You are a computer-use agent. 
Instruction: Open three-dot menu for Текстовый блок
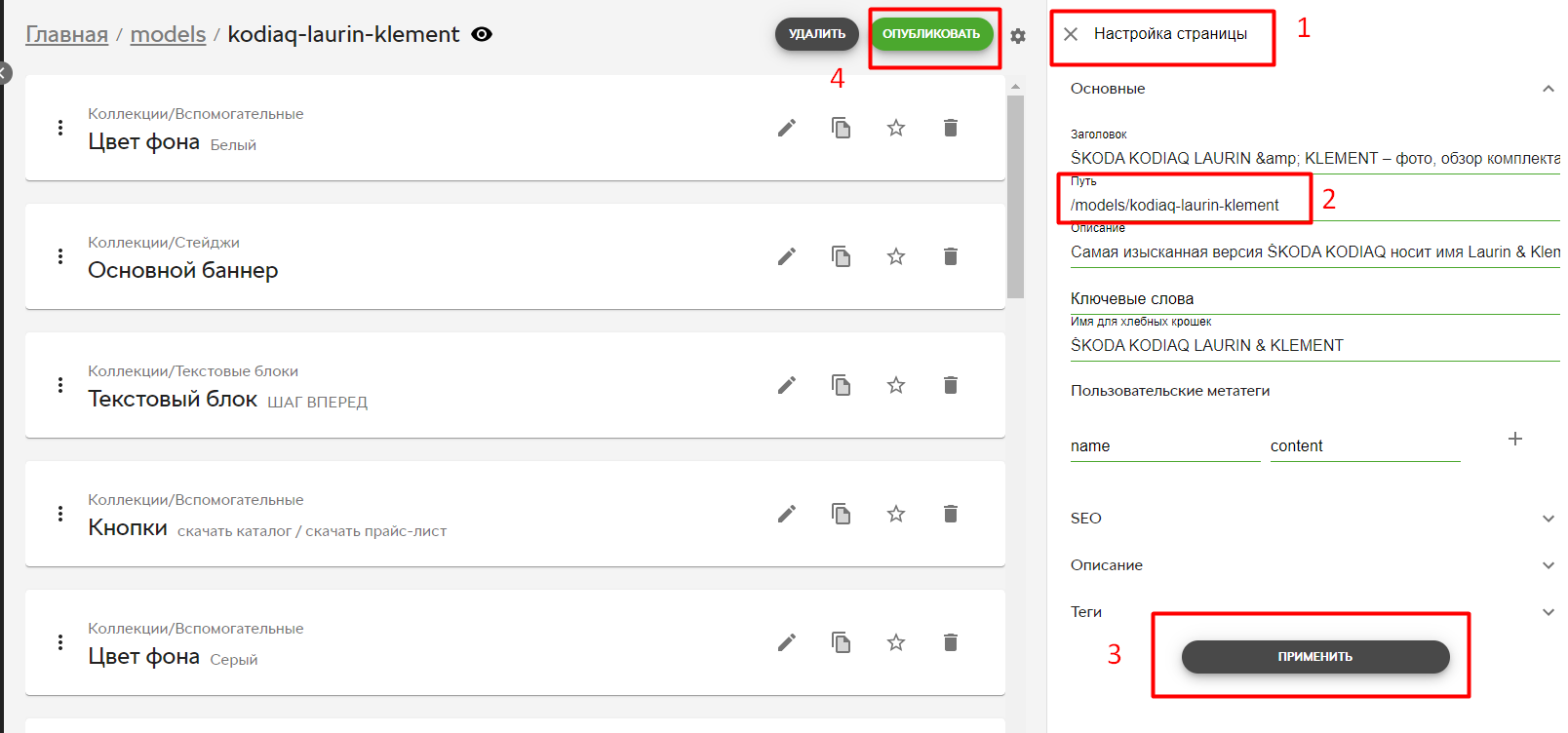60,385
